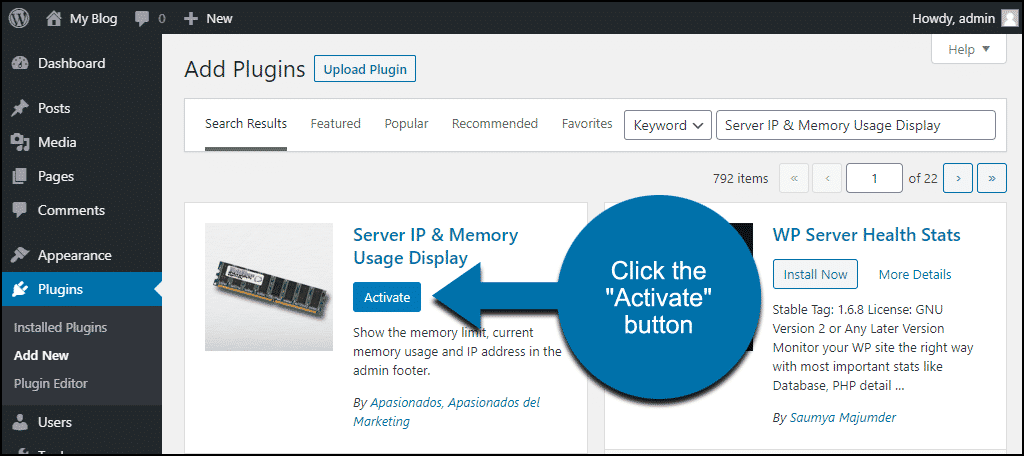Viewport: 1024px width, 456px height.
Task: Click the Add Plugins page heading
Action: 245,69
